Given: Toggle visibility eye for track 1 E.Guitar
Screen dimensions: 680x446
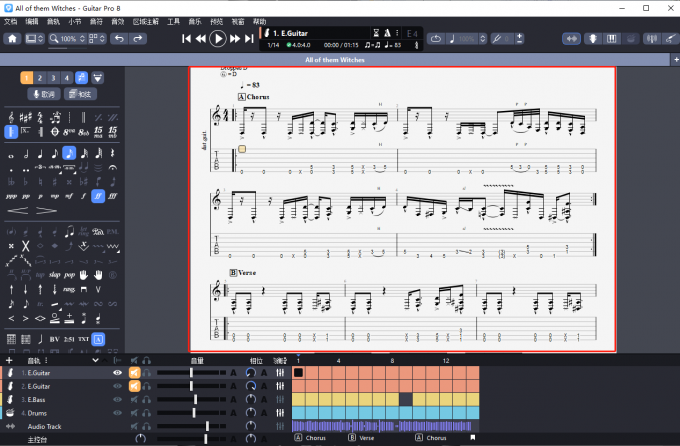Looking at the screenshot, I should pos(118,373).
